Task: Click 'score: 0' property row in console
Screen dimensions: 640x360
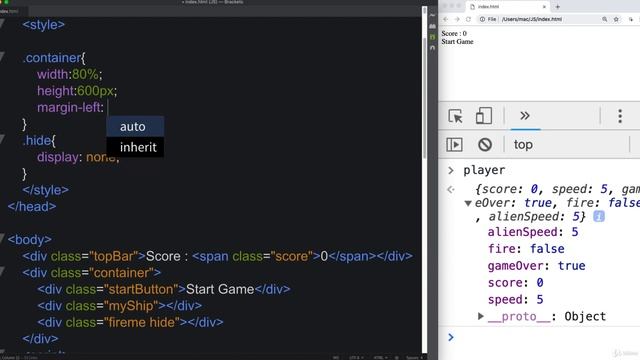Action: coord(516,282)
